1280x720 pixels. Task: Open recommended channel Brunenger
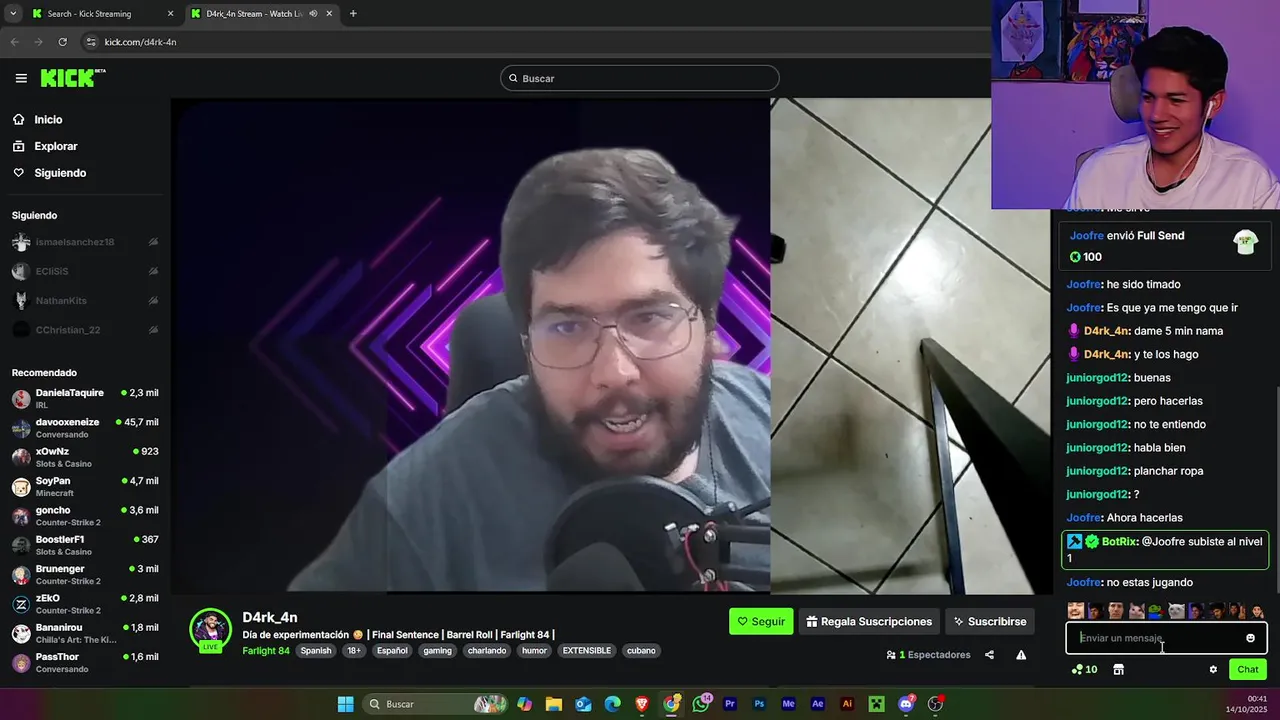tap(85, 575)
